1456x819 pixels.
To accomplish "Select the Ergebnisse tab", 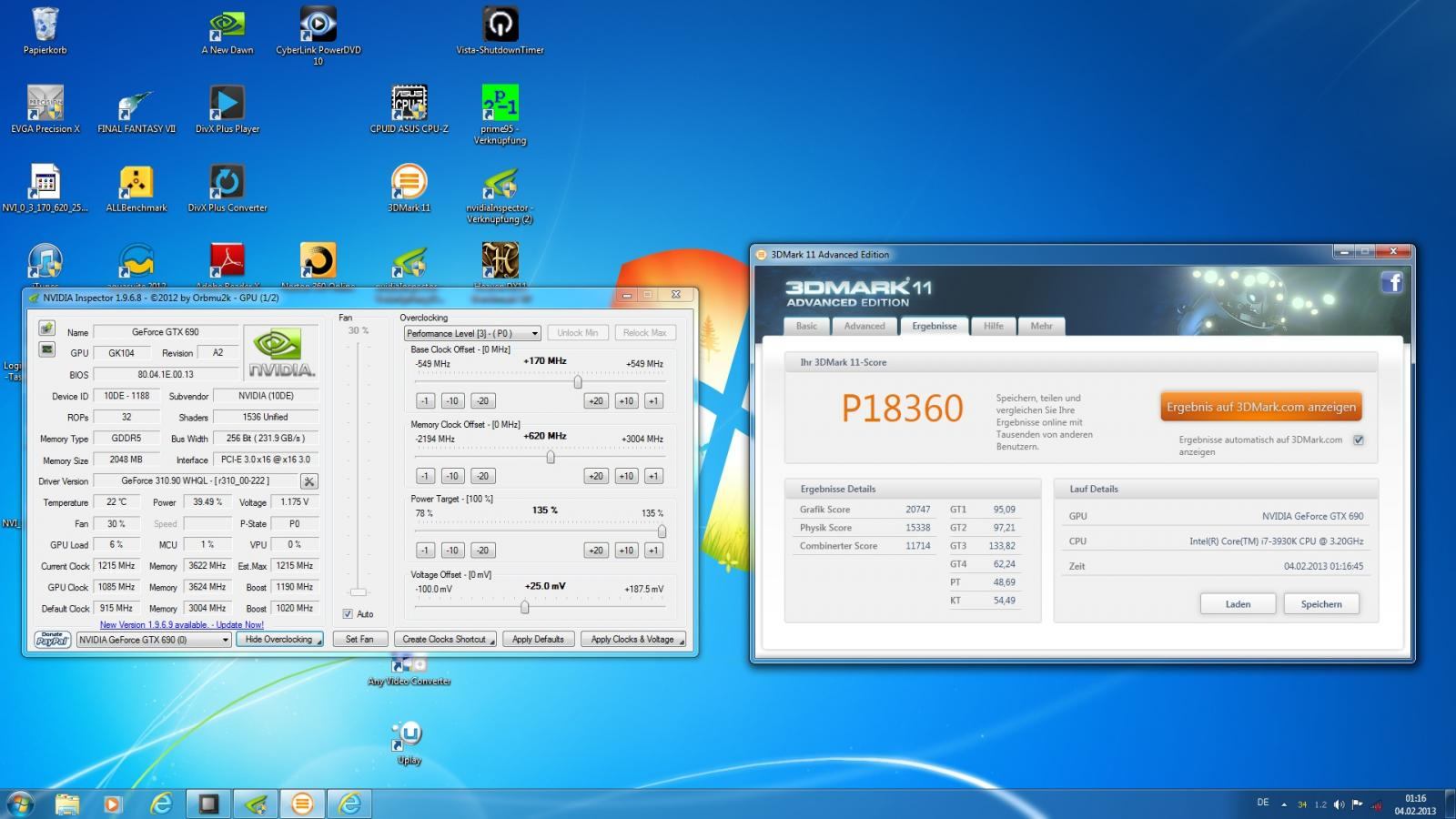I will click(935, 326).
